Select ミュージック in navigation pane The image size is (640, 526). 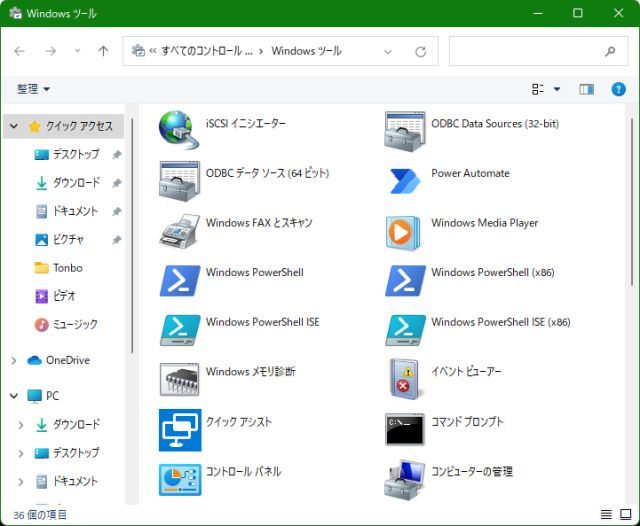point(66,324)
